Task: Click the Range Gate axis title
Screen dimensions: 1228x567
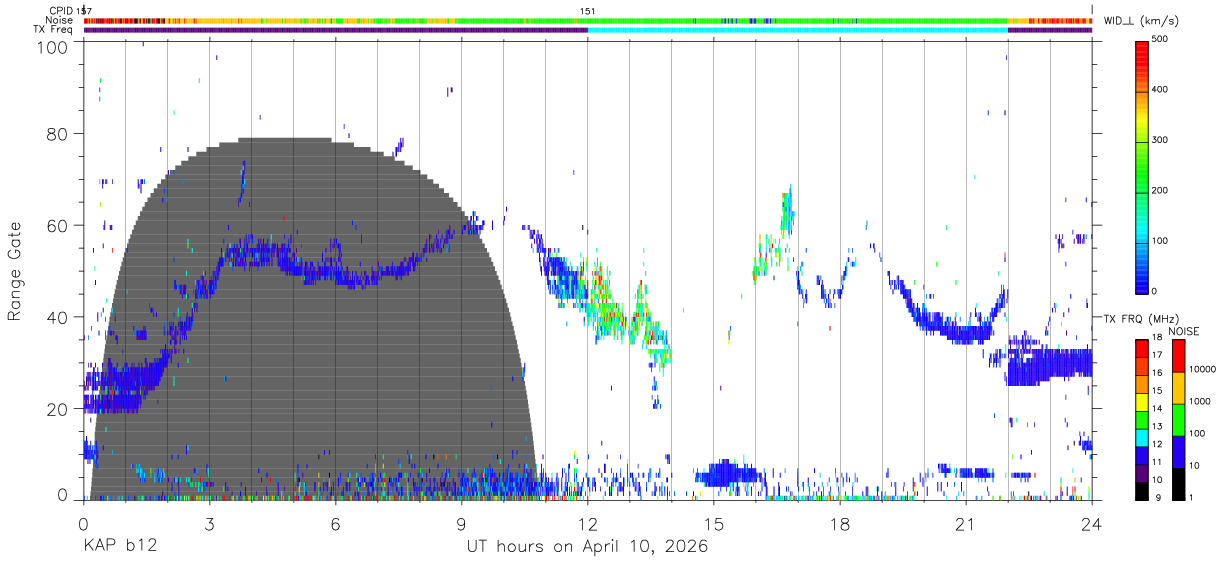Action: [15, 272]
